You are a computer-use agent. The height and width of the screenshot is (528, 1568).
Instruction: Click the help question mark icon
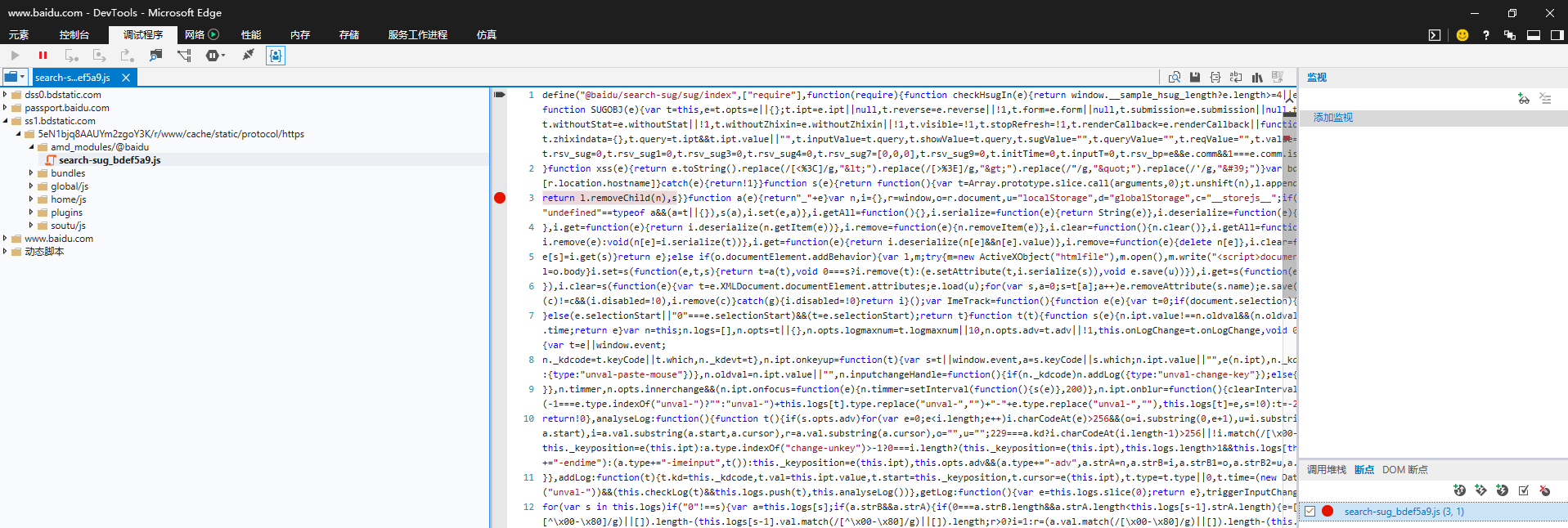[x=1486, y=35]
